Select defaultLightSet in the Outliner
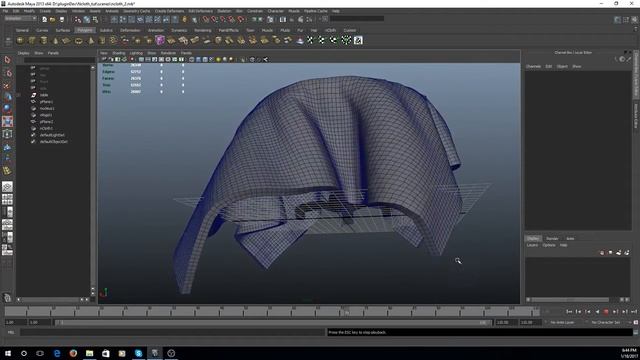The height and width of the screenshot is (360, 640). [x=52, y=135]
